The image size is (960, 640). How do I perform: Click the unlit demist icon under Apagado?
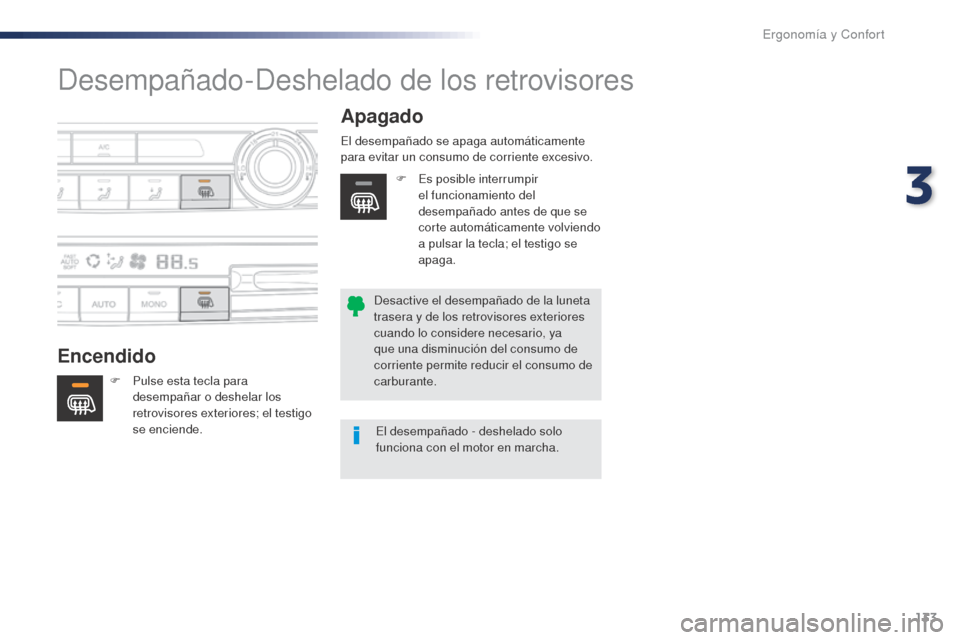click(x=363, y=197)
